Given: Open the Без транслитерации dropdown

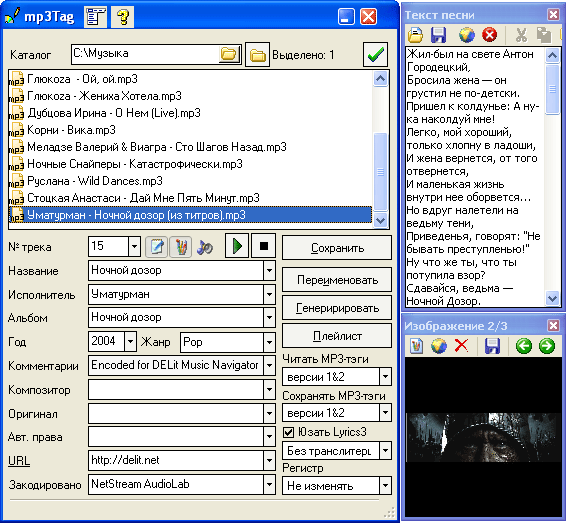Looking at the screenshot, I should [x=386, y=451].
